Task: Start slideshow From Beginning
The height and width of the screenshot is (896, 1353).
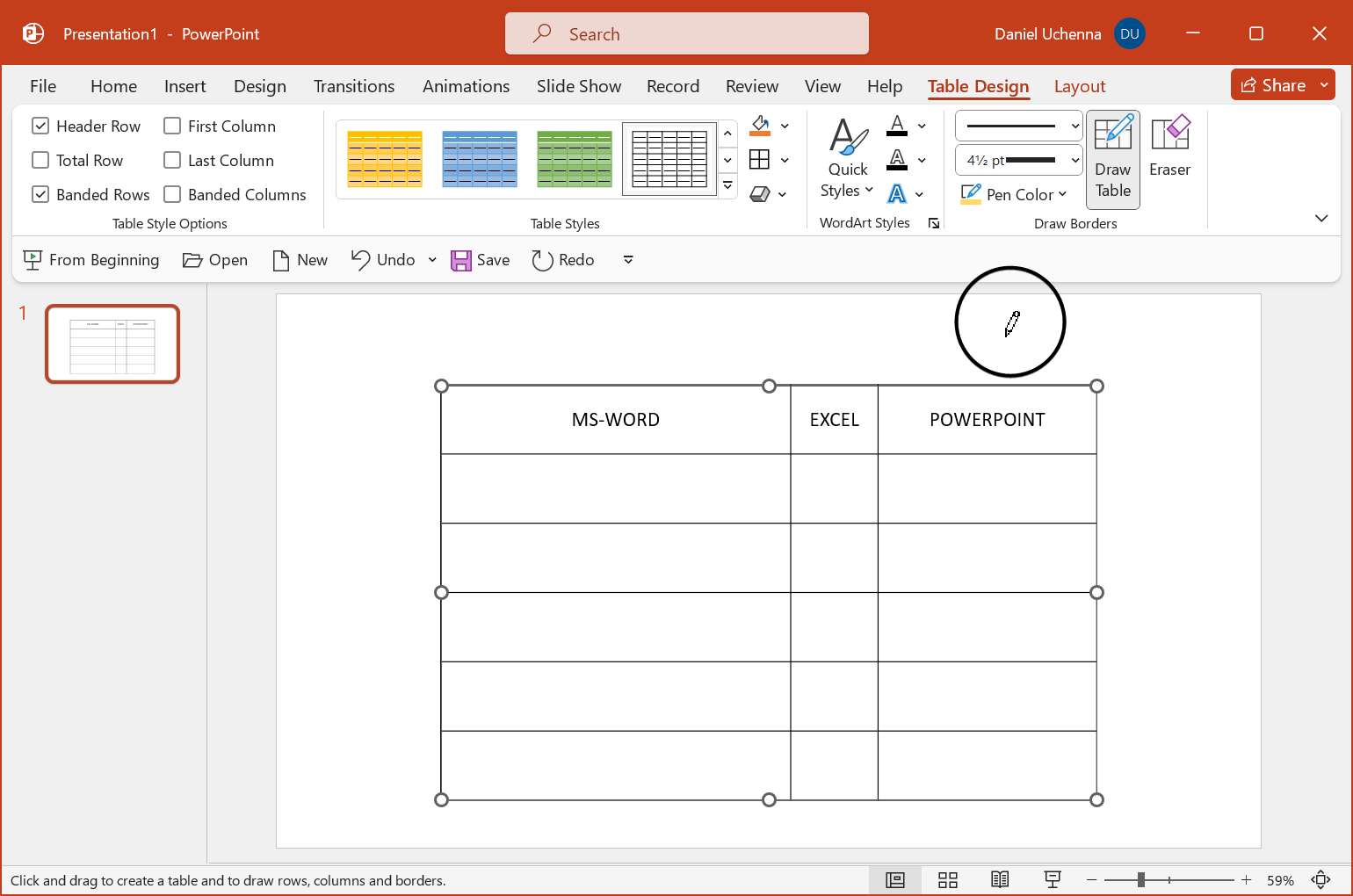Action: point(91,260)
